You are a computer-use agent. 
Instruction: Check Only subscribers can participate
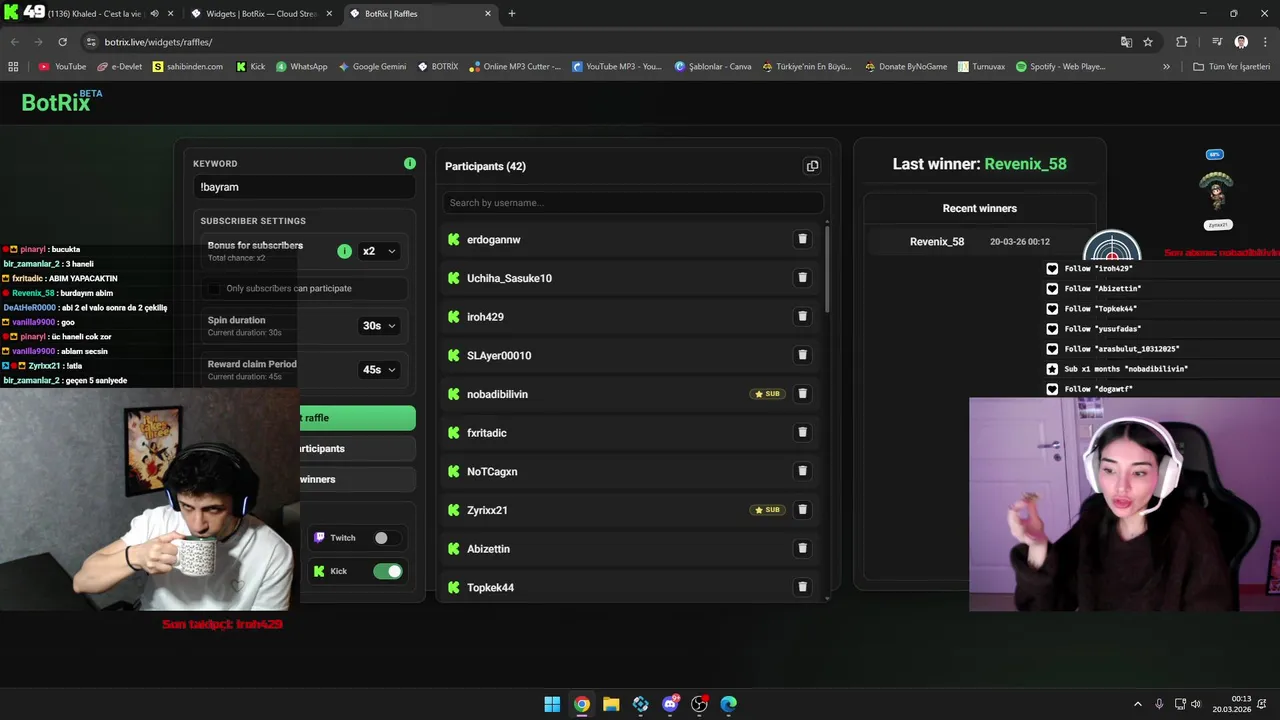coord(213,288)
